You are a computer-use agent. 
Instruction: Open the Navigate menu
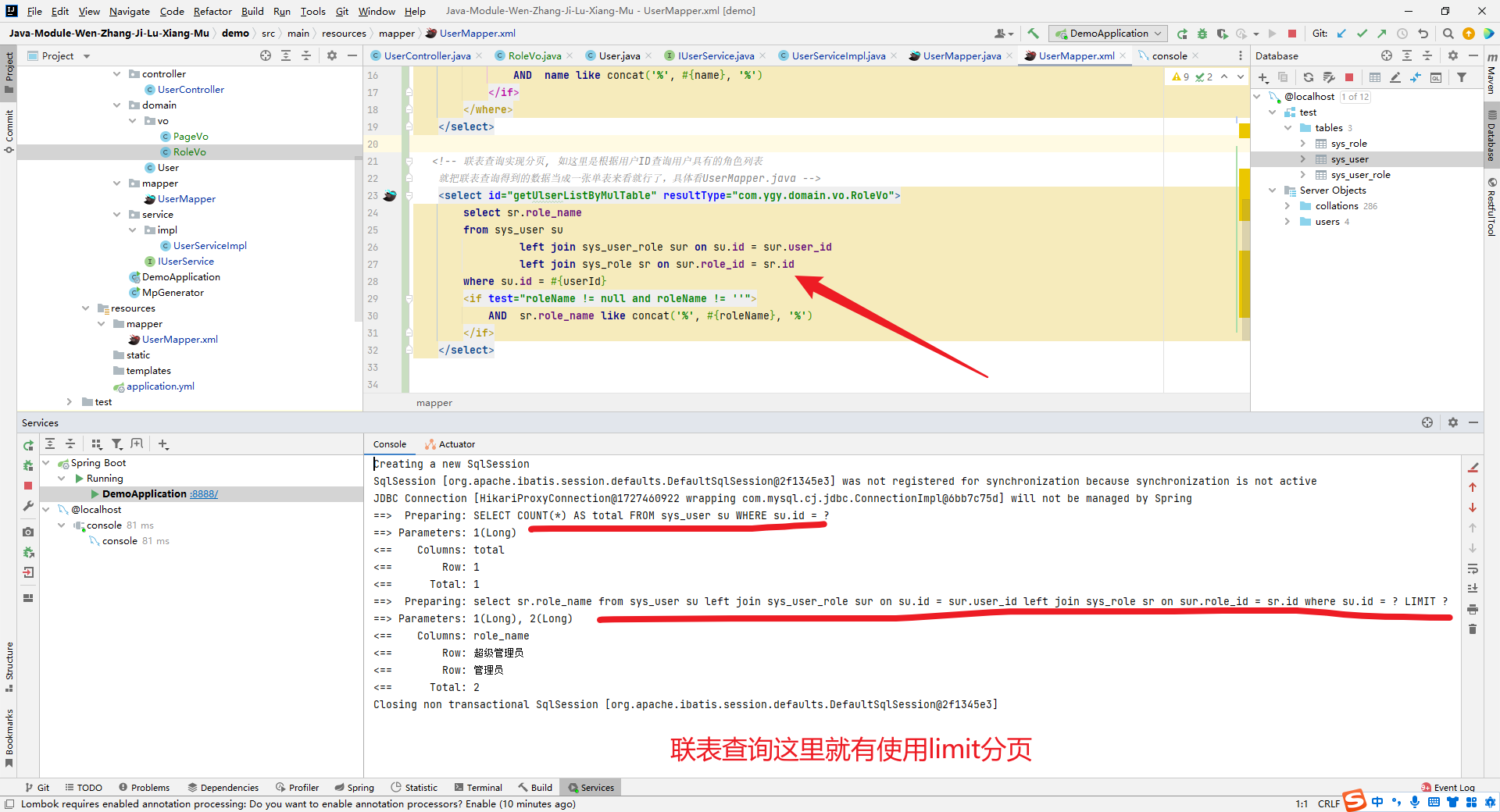[x=129, y=11]
